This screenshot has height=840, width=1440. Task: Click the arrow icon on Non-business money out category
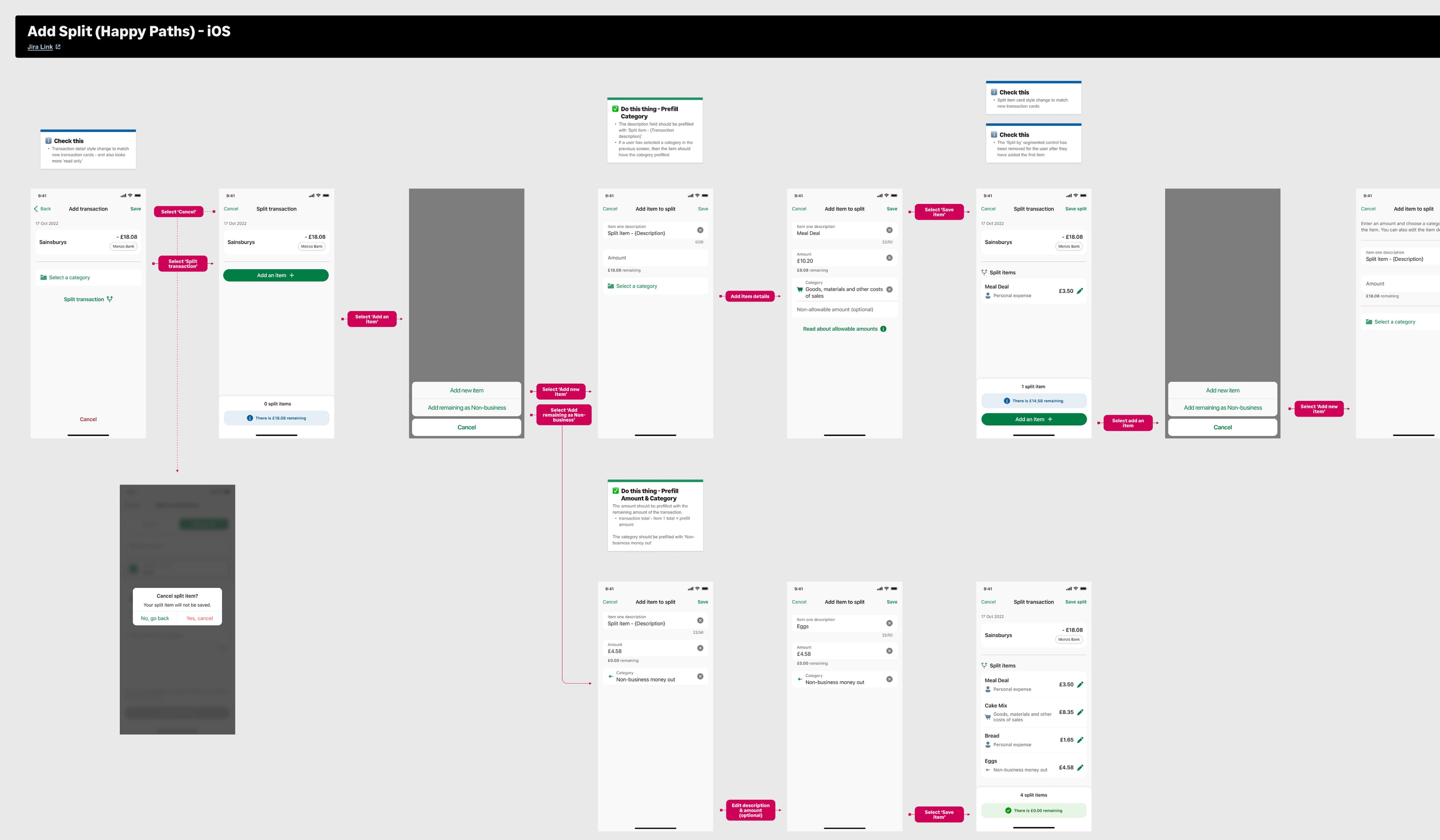[x=611, y=676]
